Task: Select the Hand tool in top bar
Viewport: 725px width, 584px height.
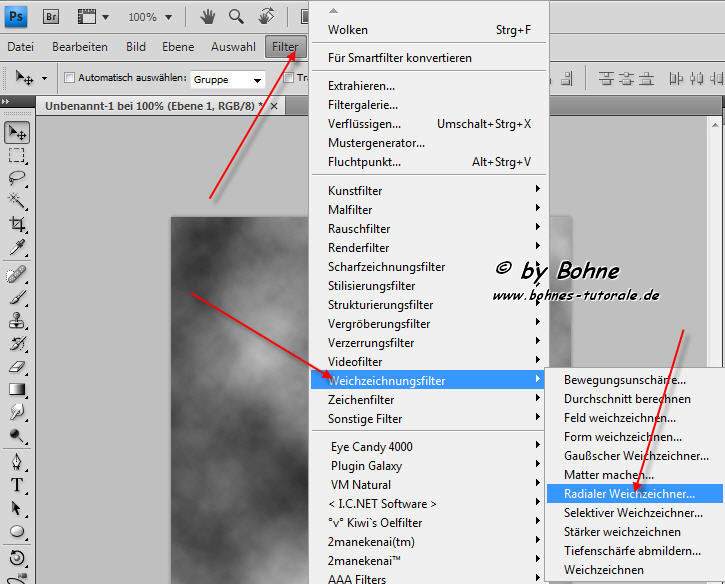Action: pos(208,17)
